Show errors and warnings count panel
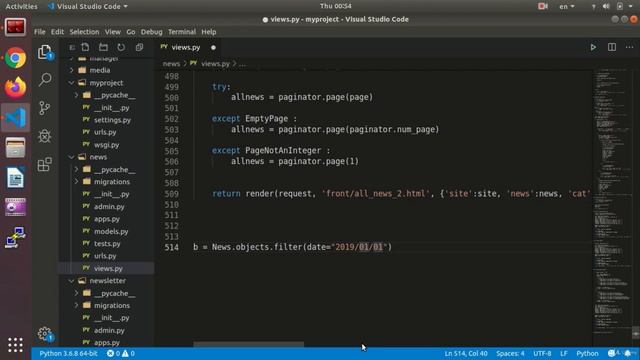The height and width of the screenshot is (360, 640). [x=120, y=353]
